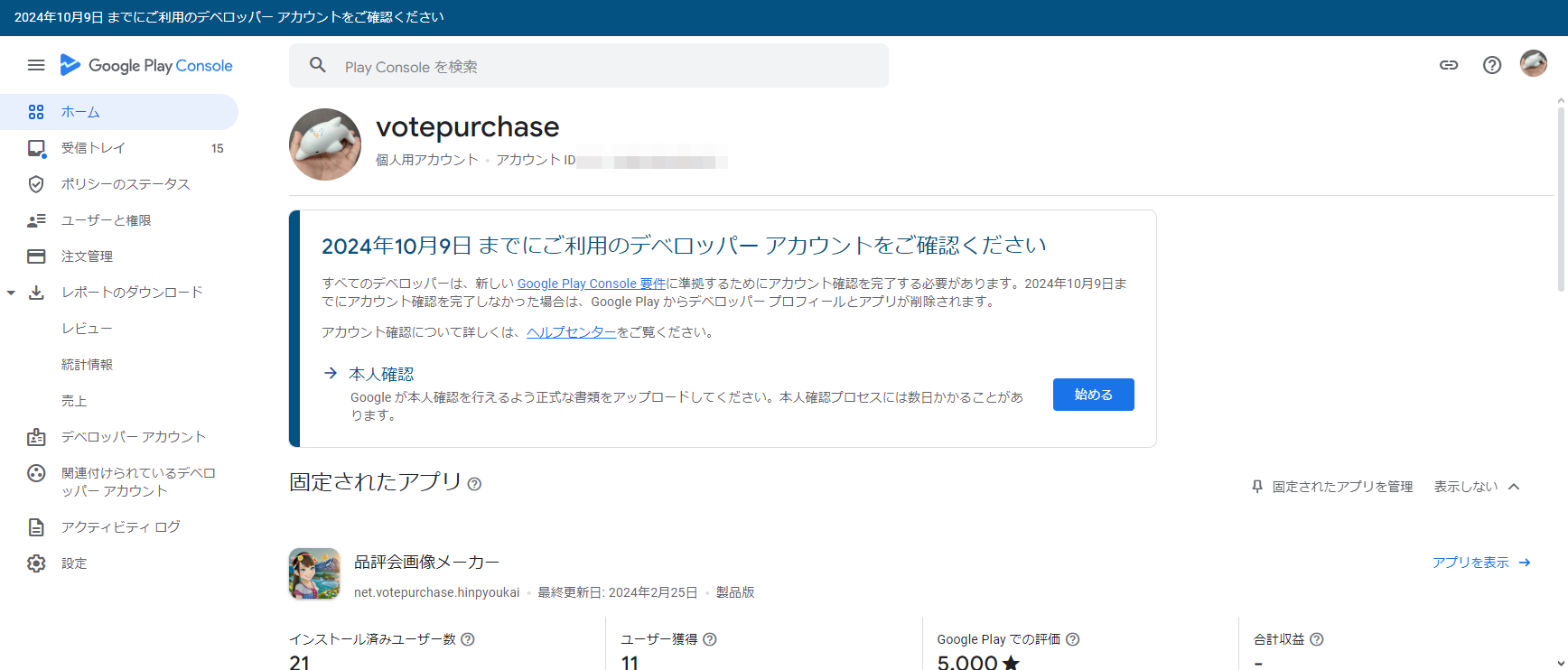Screen dimensions: 1568x670
Task: Open the account avatar in top right
Action: click(1534, 63)
